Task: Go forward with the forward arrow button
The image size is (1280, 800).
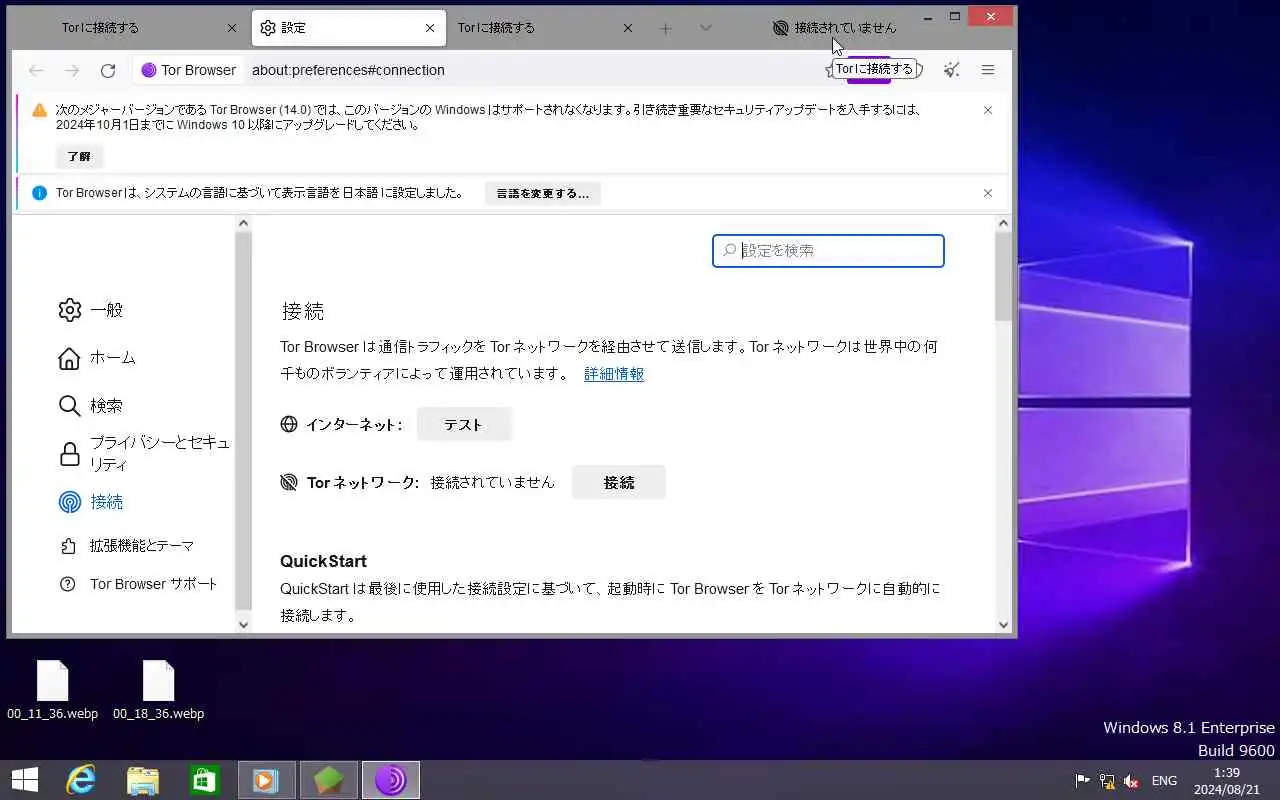Action: (x=72, y=70)
